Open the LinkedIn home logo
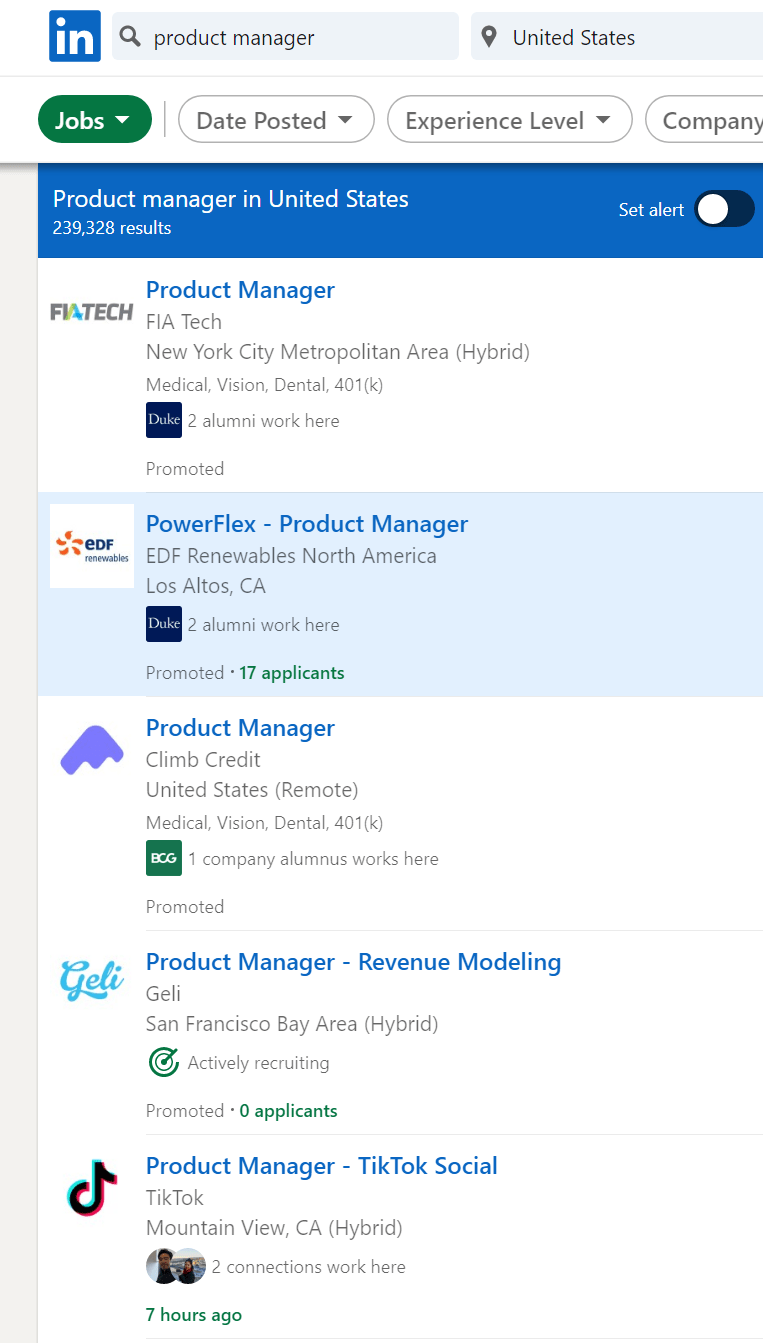 (x=75, y=36)
